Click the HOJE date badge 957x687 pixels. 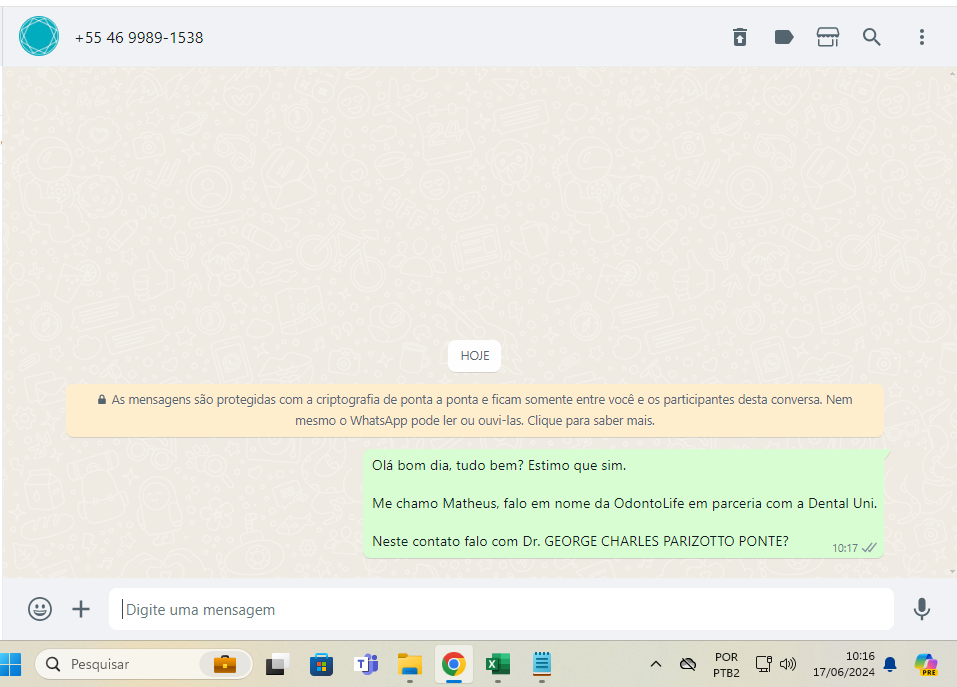click(474, 356)
